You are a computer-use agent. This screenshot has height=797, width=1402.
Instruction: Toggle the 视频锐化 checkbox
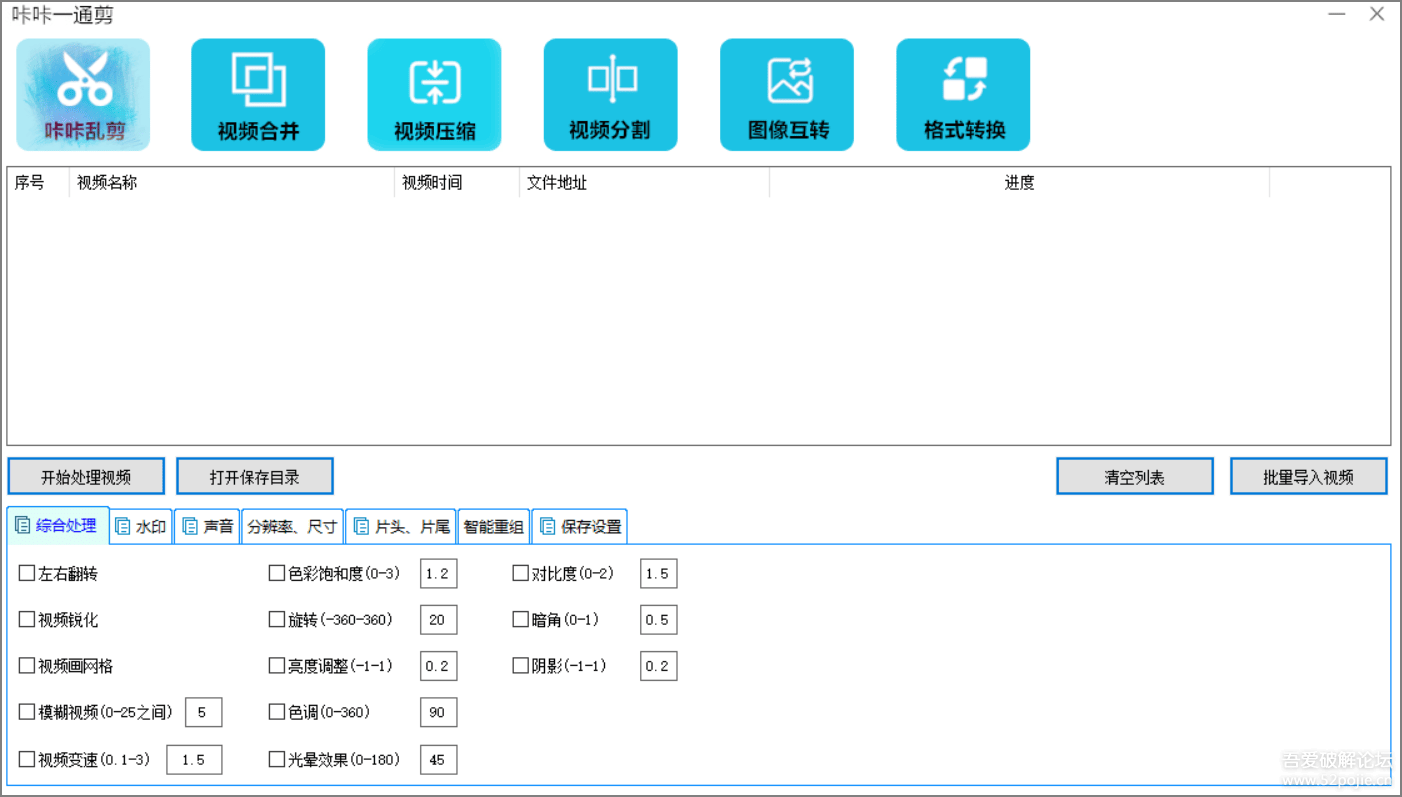coord(27,620)
